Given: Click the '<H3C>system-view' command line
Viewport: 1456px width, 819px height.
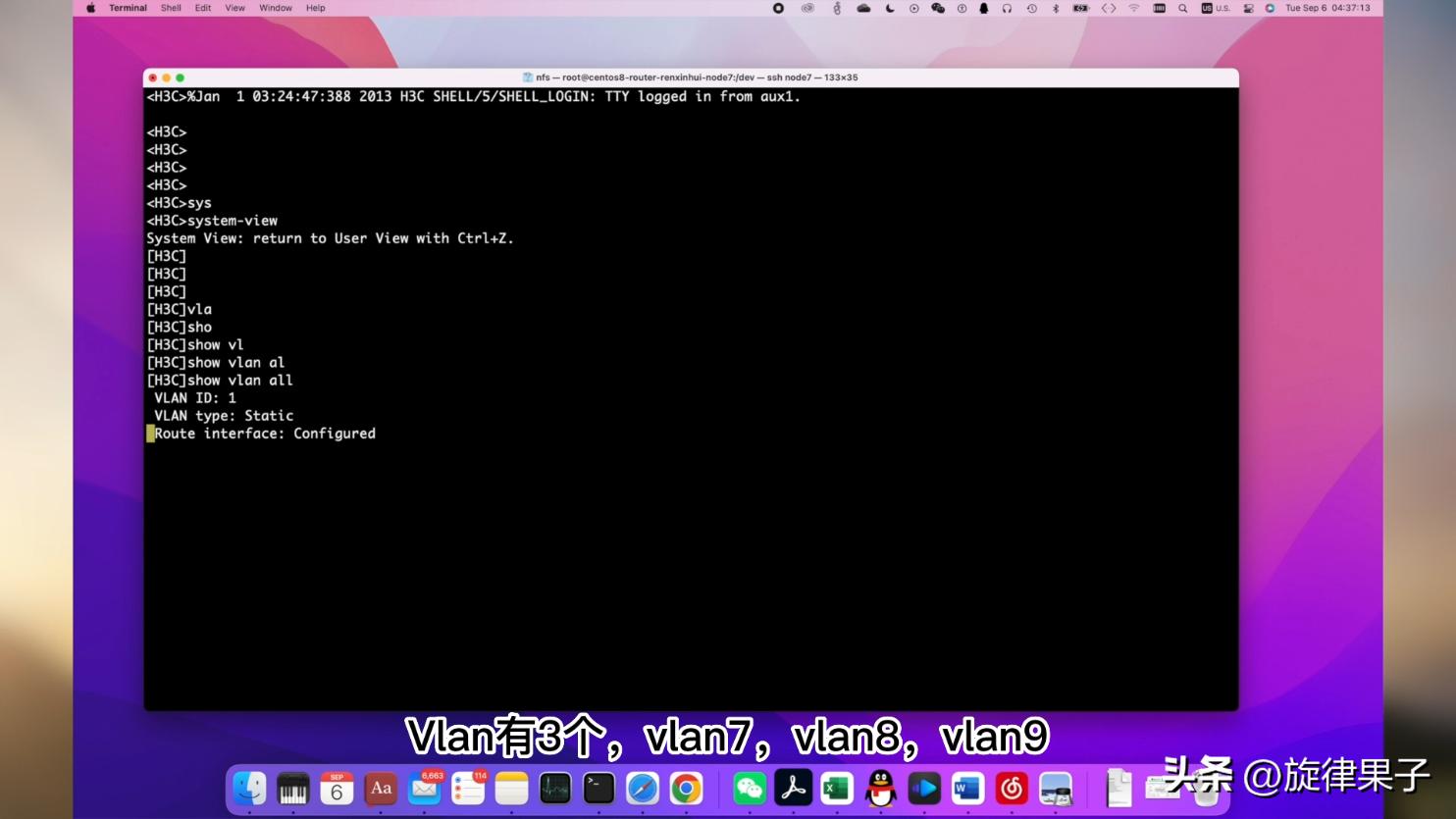Looking at the screenshot, I should point(212,221).
